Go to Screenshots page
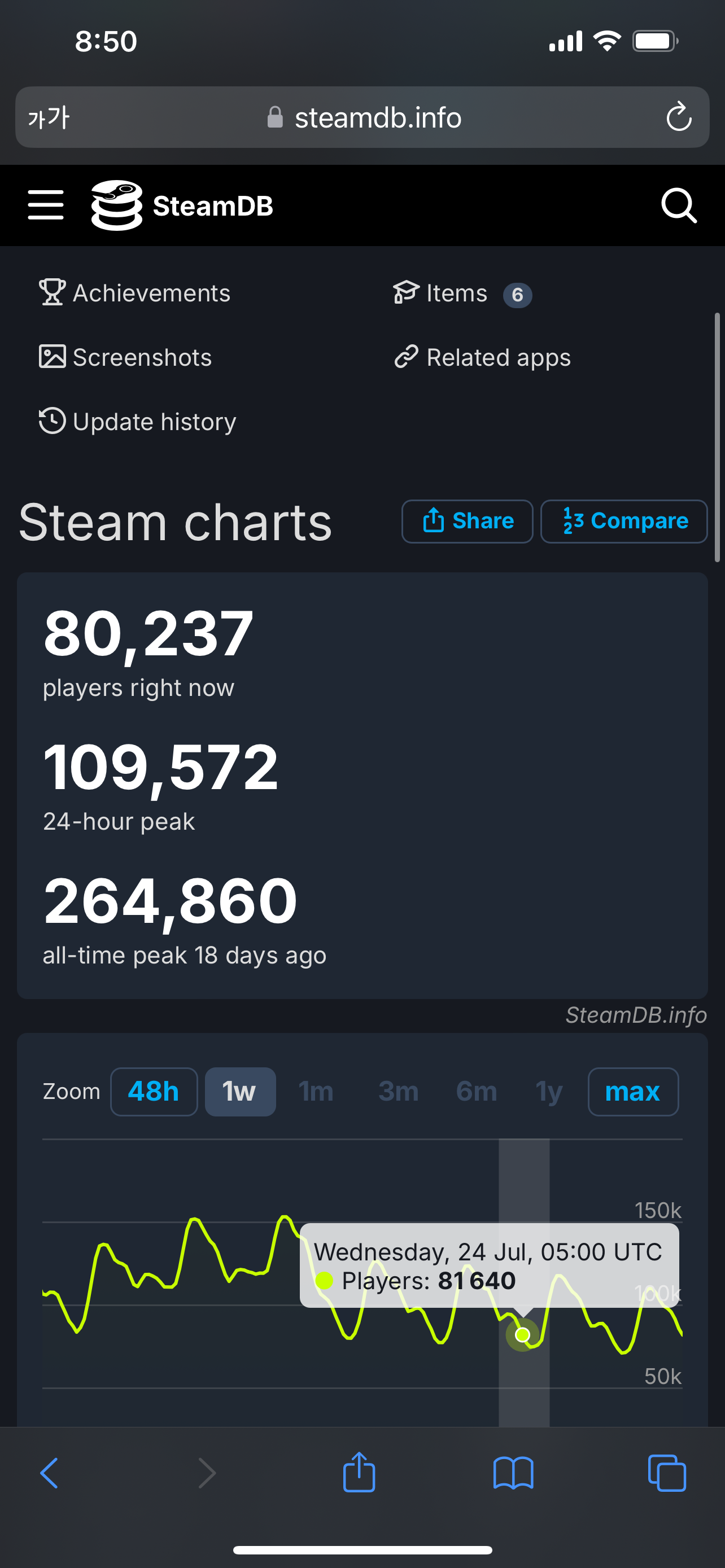The width and height of the screenshot is (725, 1568). tap(126, 357)
